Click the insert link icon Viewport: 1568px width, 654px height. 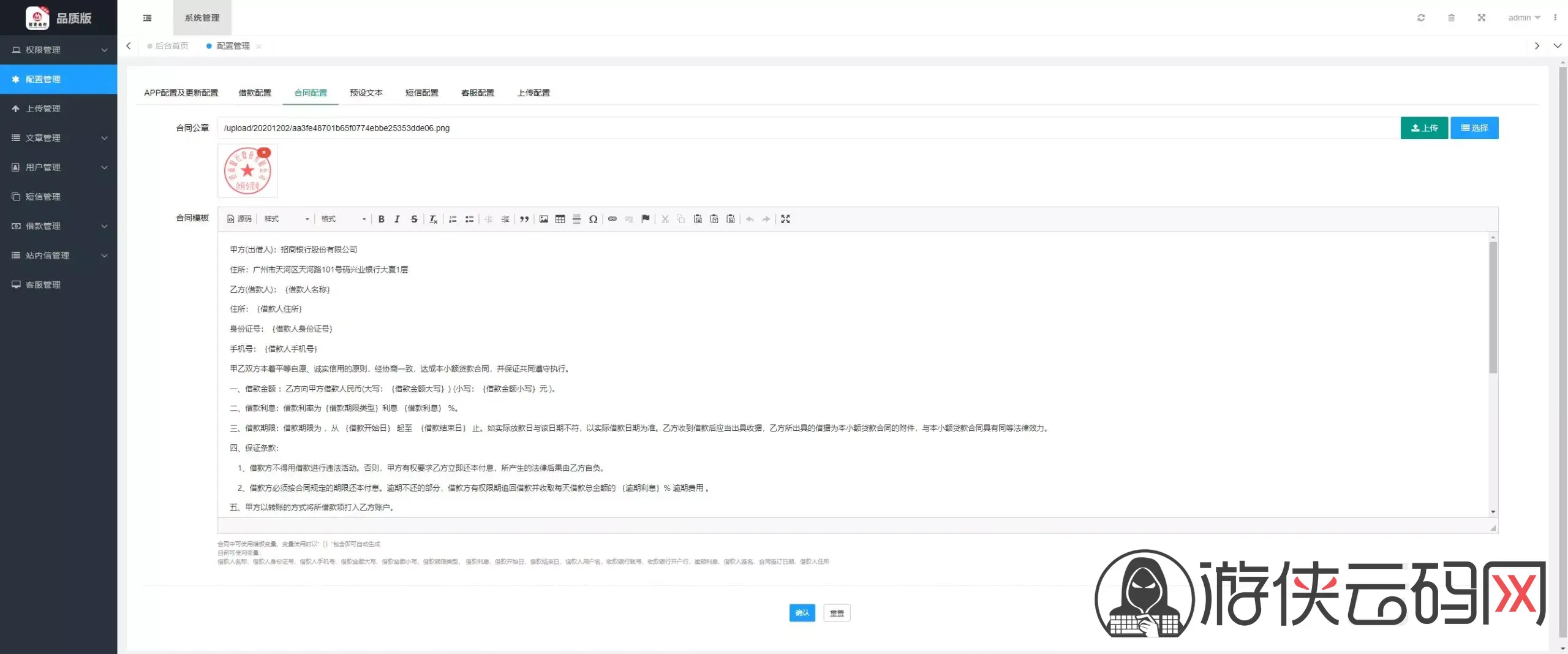(x=612, y=219)
